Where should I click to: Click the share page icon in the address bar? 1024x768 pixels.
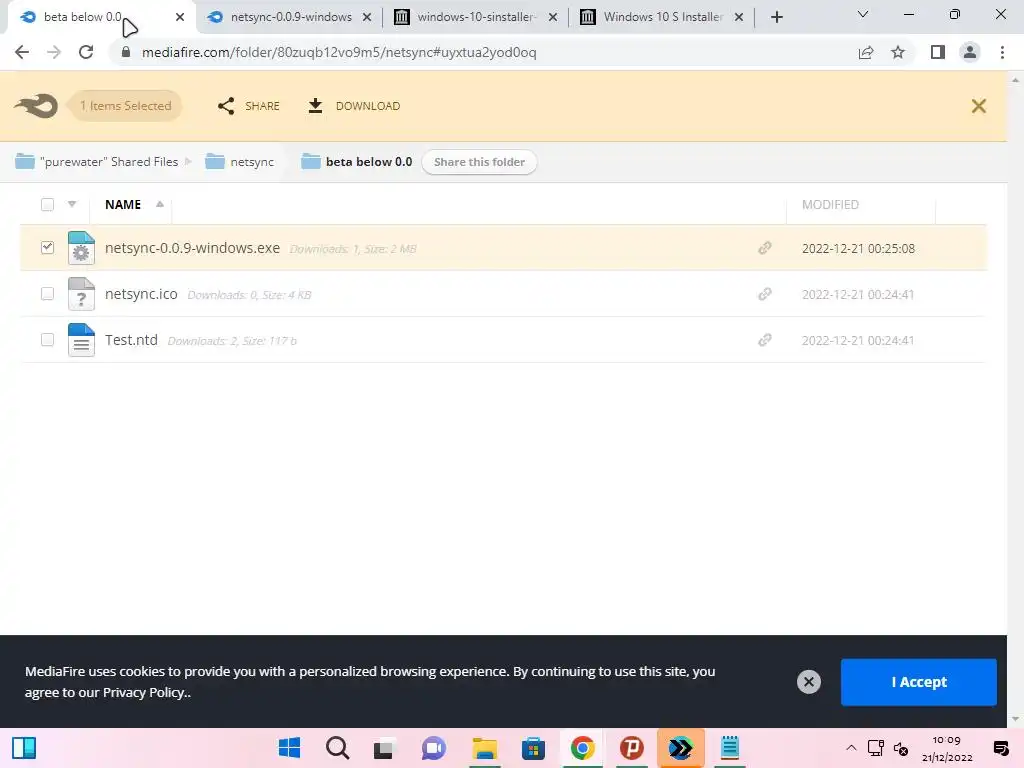tap(866, 52)
